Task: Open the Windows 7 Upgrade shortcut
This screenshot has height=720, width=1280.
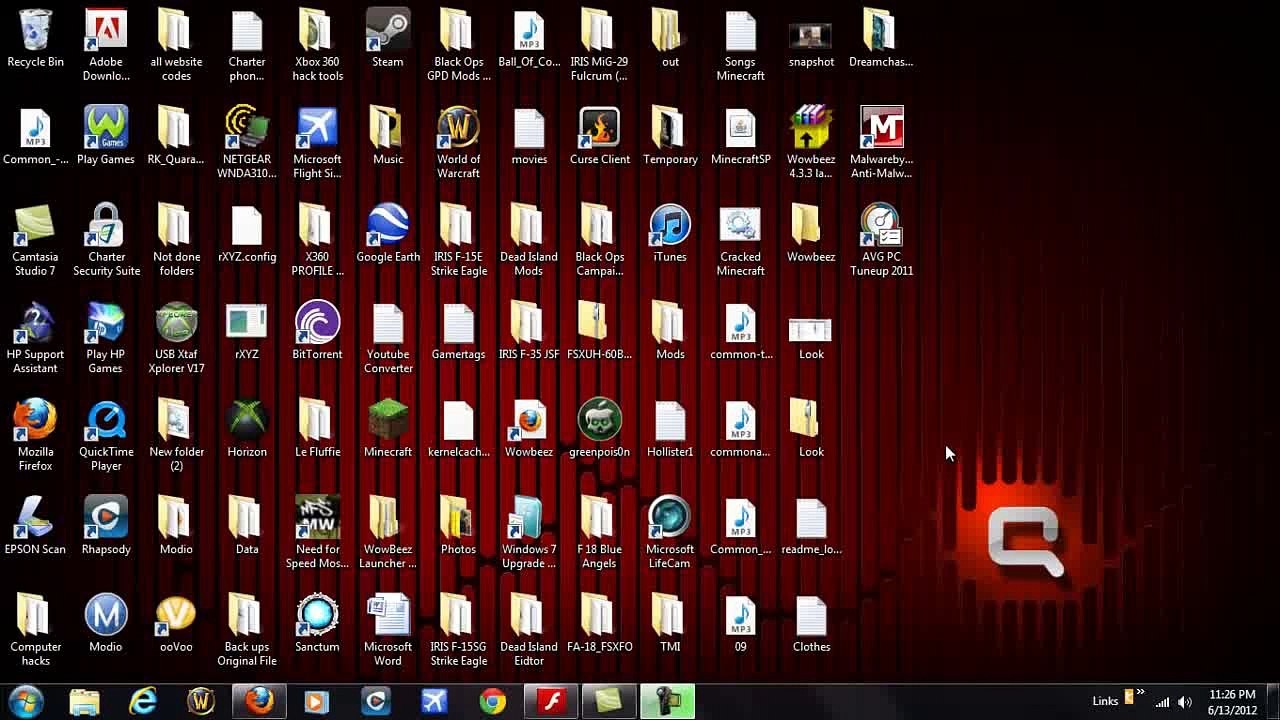Action: 529,533
